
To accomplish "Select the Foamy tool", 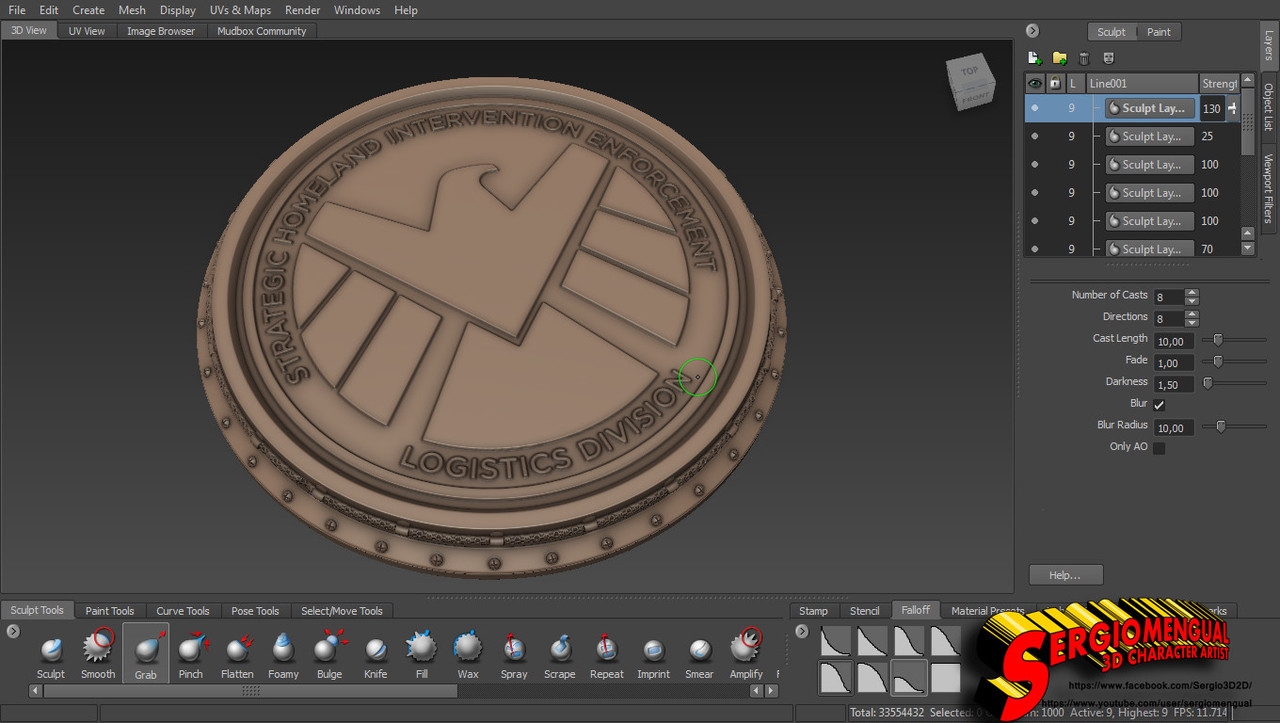I will pyautogui.click(x=283, y=654).
